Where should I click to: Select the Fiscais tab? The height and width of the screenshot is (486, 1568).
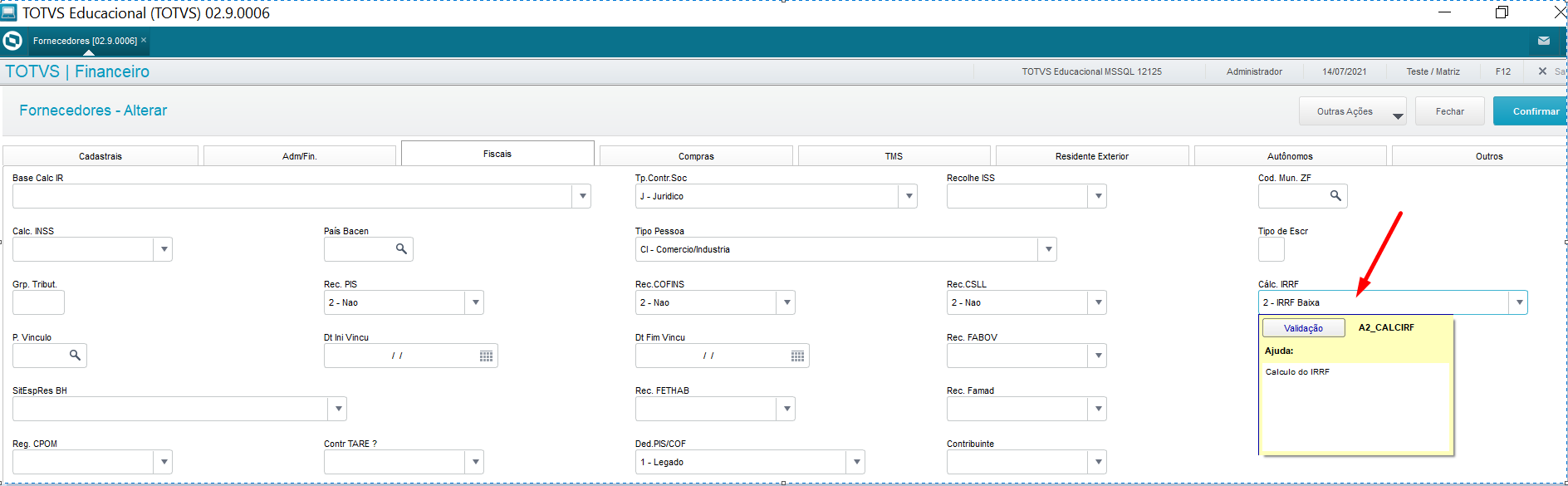click(497, 154)
